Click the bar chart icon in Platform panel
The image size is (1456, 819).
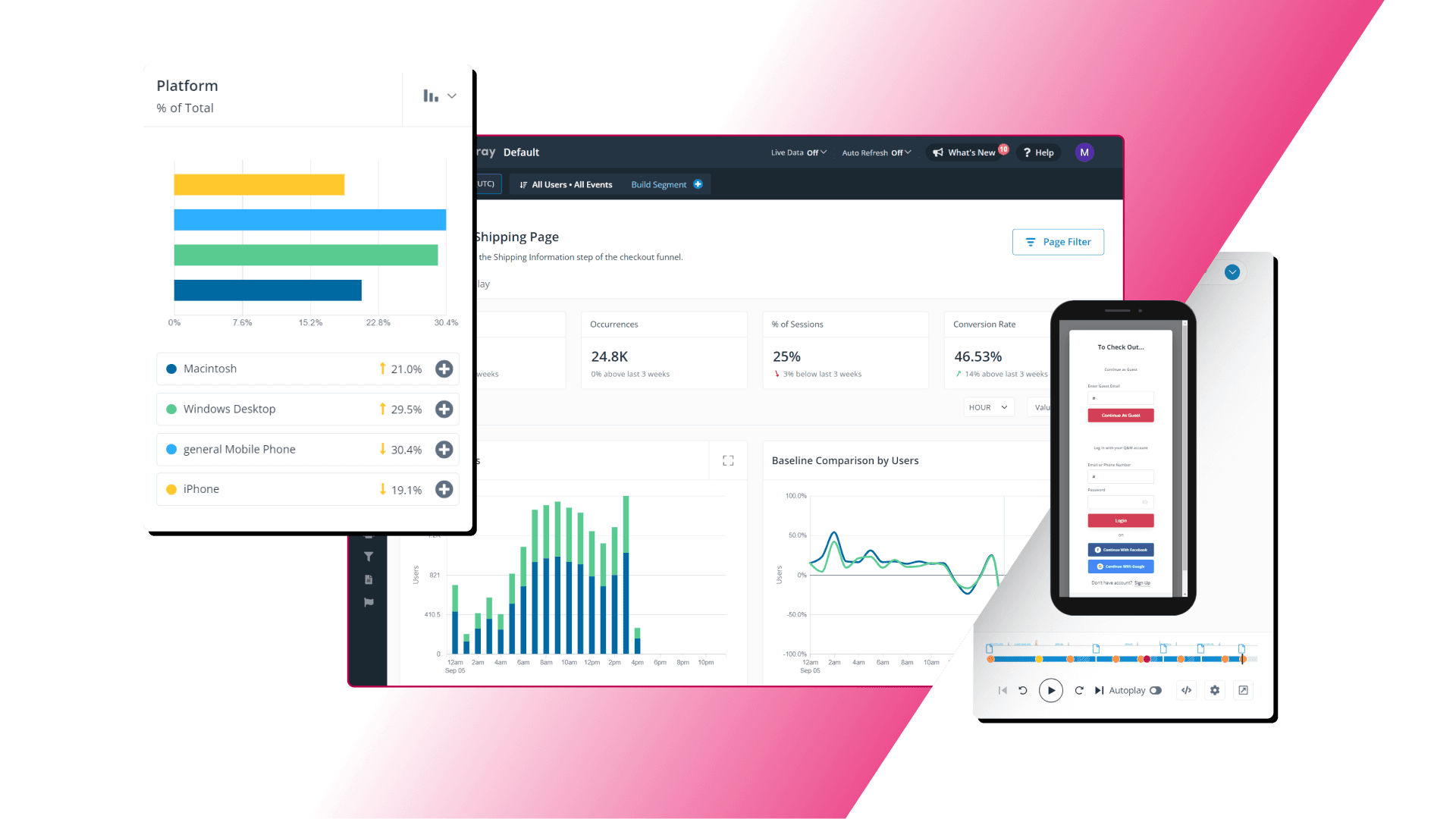point(431,96)
